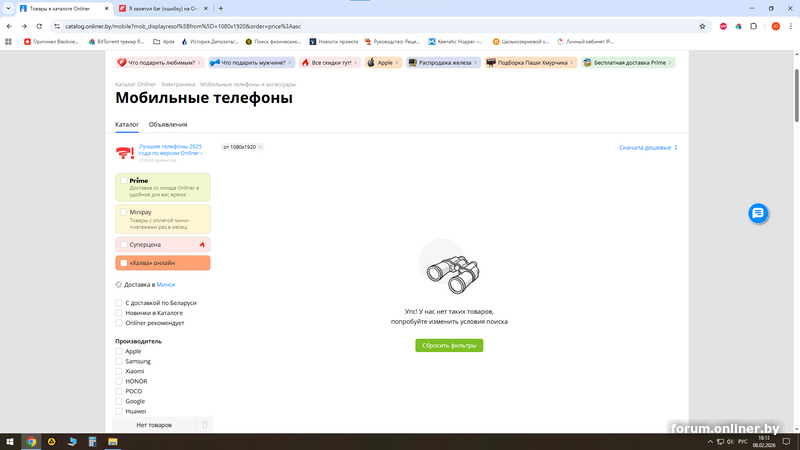Screen dimensions: 800x450
Task: Select Apple manufacturer checkbox
Action: [118, 351]
